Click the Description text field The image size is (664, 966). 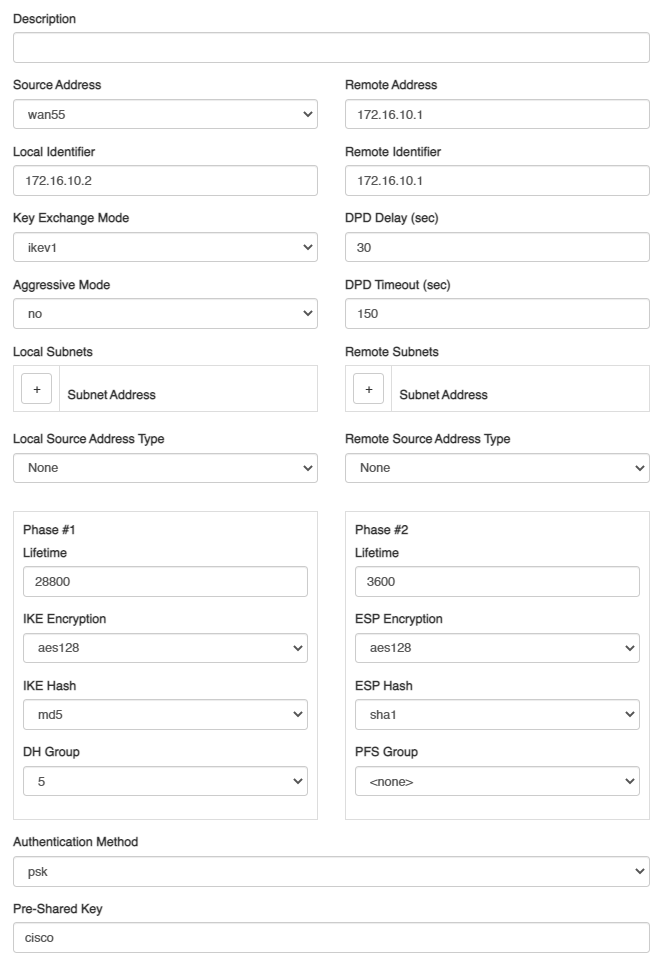click(x=331, y=48)
